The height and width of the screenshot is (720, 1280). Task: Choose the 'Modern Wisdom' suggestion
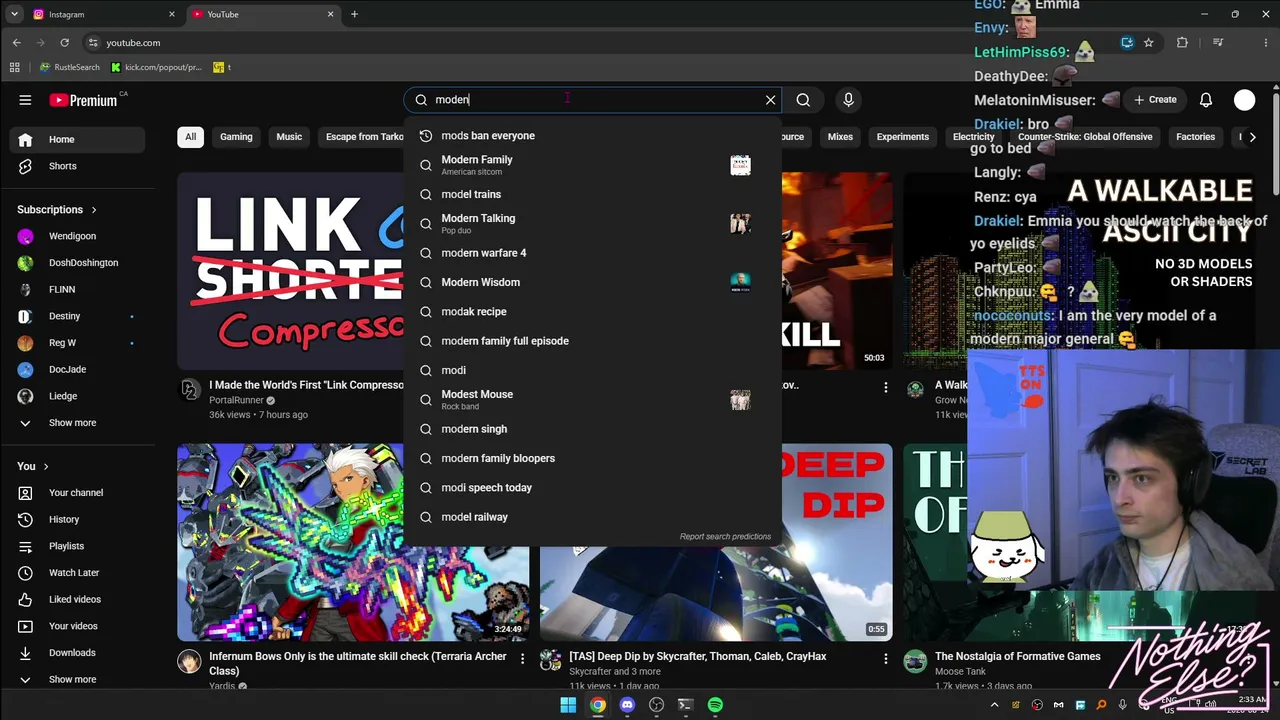(593, 282)
